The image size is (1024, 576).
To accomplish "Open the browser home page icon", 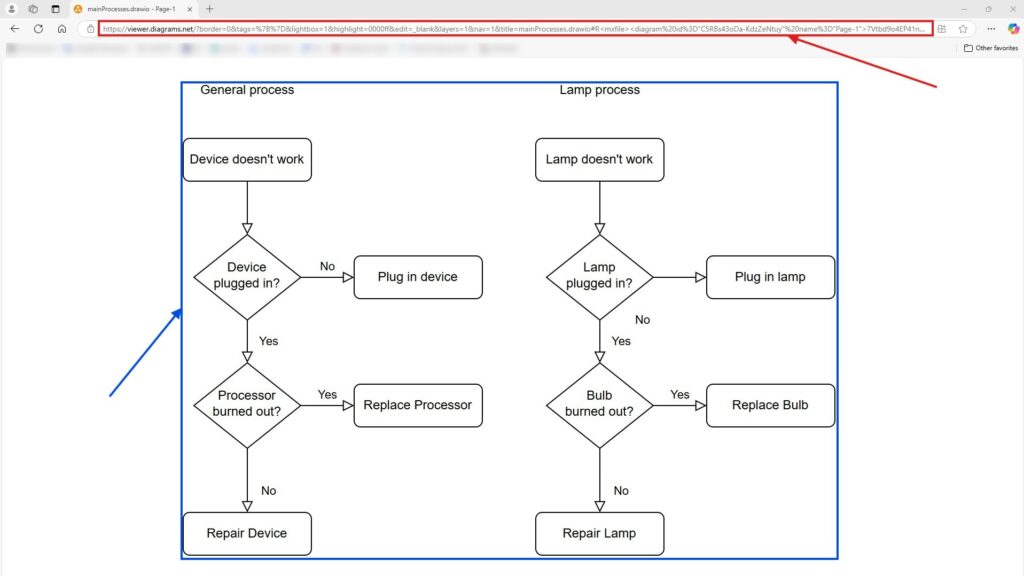I will pos(62,28).
